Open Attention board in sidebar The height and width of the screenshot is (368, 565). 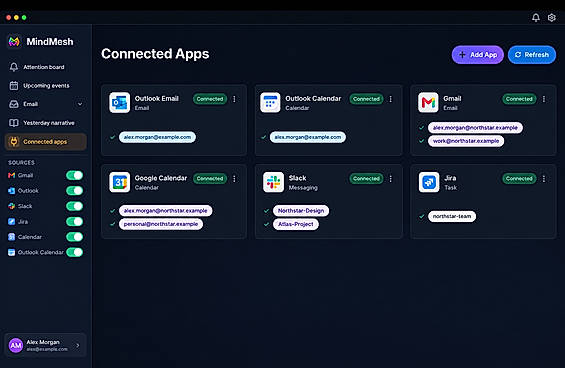pyautogui.click(x=46, y=67)
